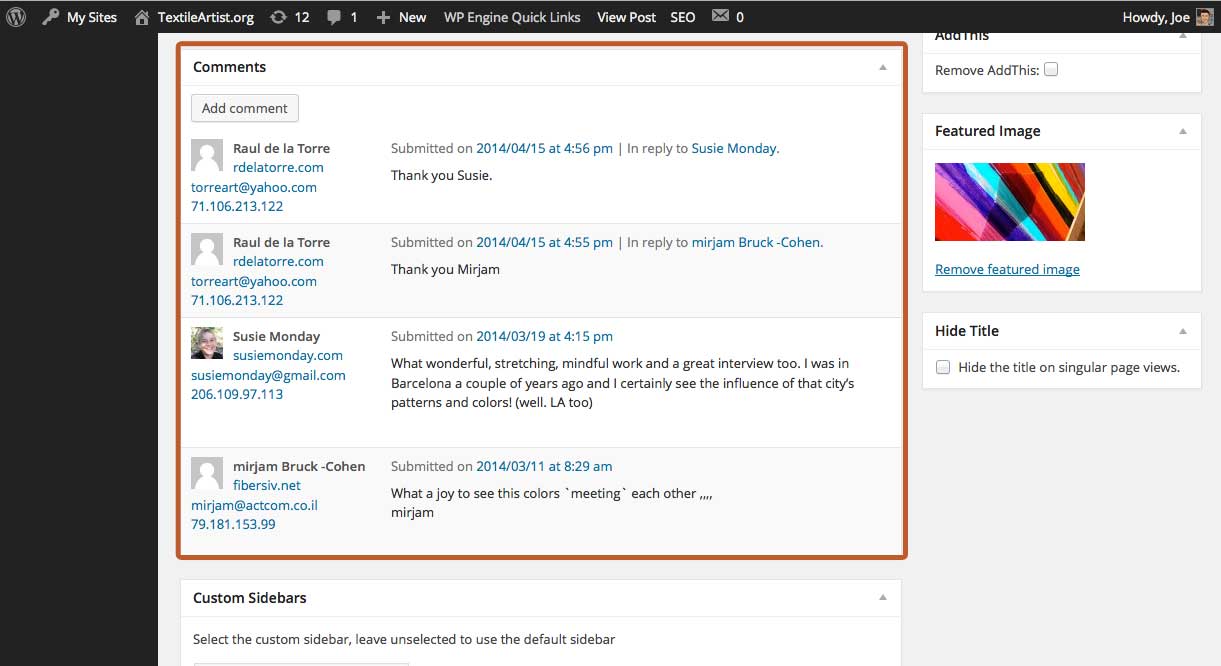
Task: Click the mirjam Bruck -Cohen in-reply-to link
Action: 756,242
